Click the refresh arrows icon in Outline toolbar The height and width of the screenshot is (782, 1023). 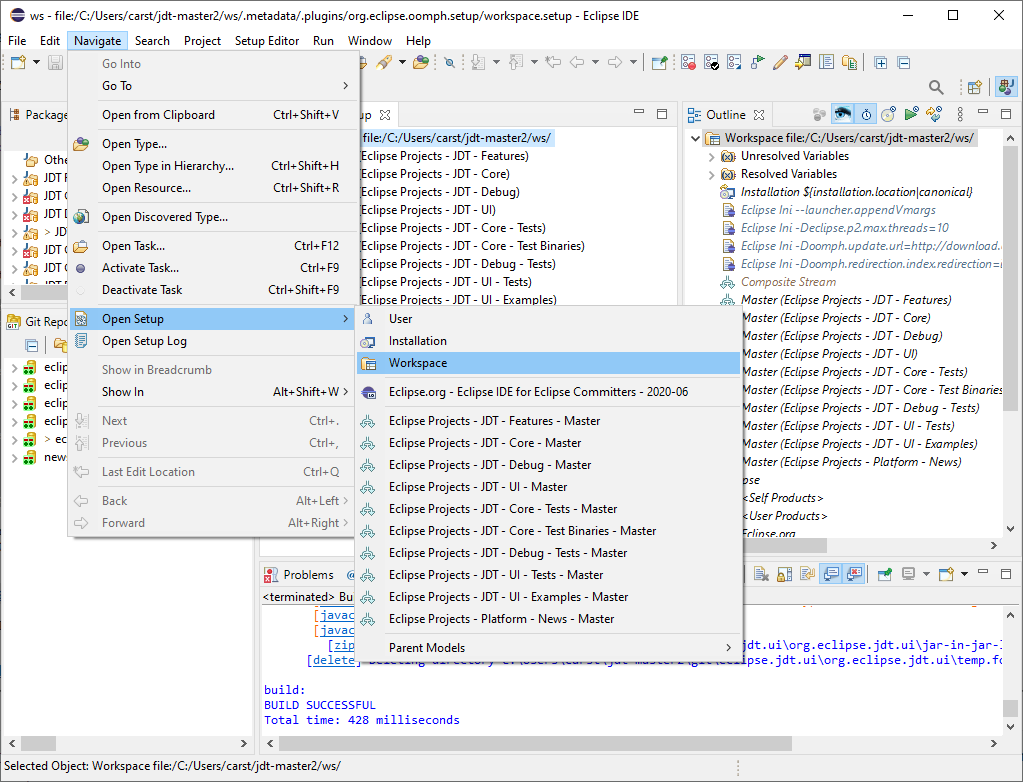click(934, 115)
